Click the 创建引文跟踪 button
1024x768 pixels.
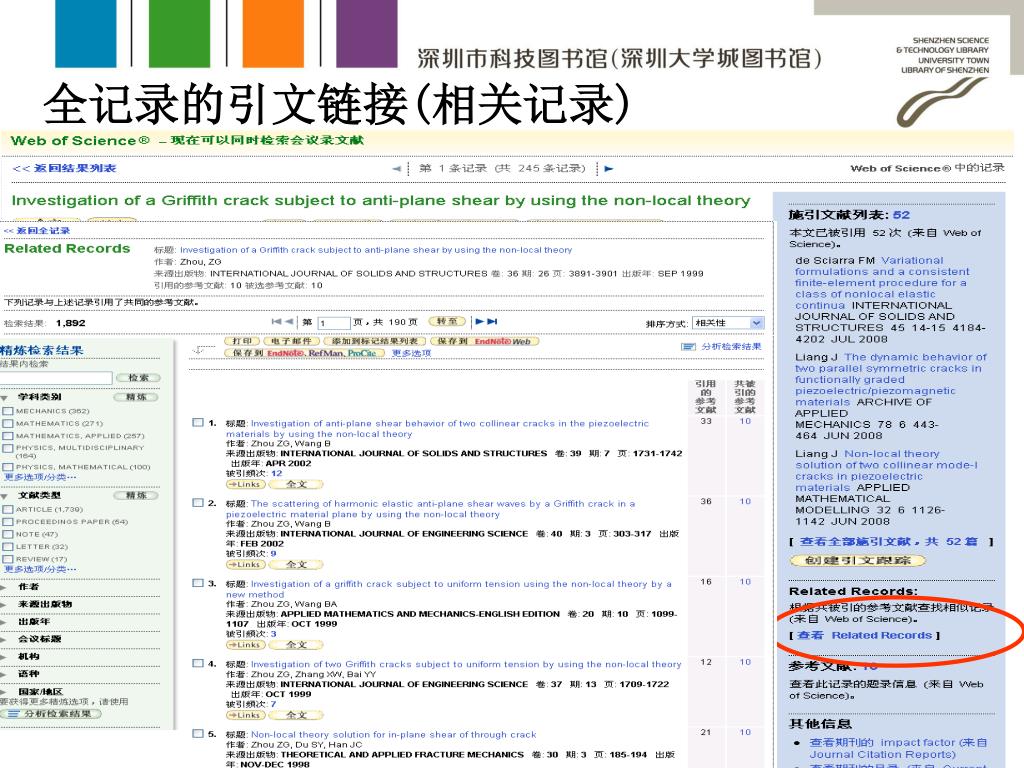(857, 560)
